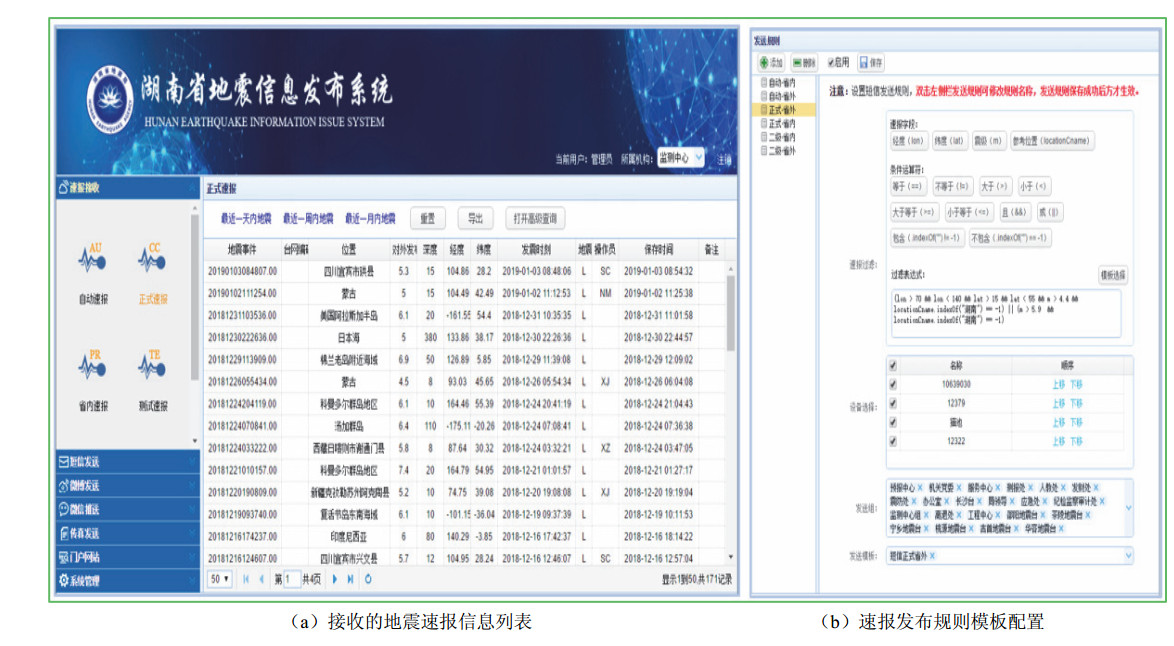Refresh the earthquake list with reload icon
Viewport: 1174px width, 646px height.
click(x=368, y=579)
